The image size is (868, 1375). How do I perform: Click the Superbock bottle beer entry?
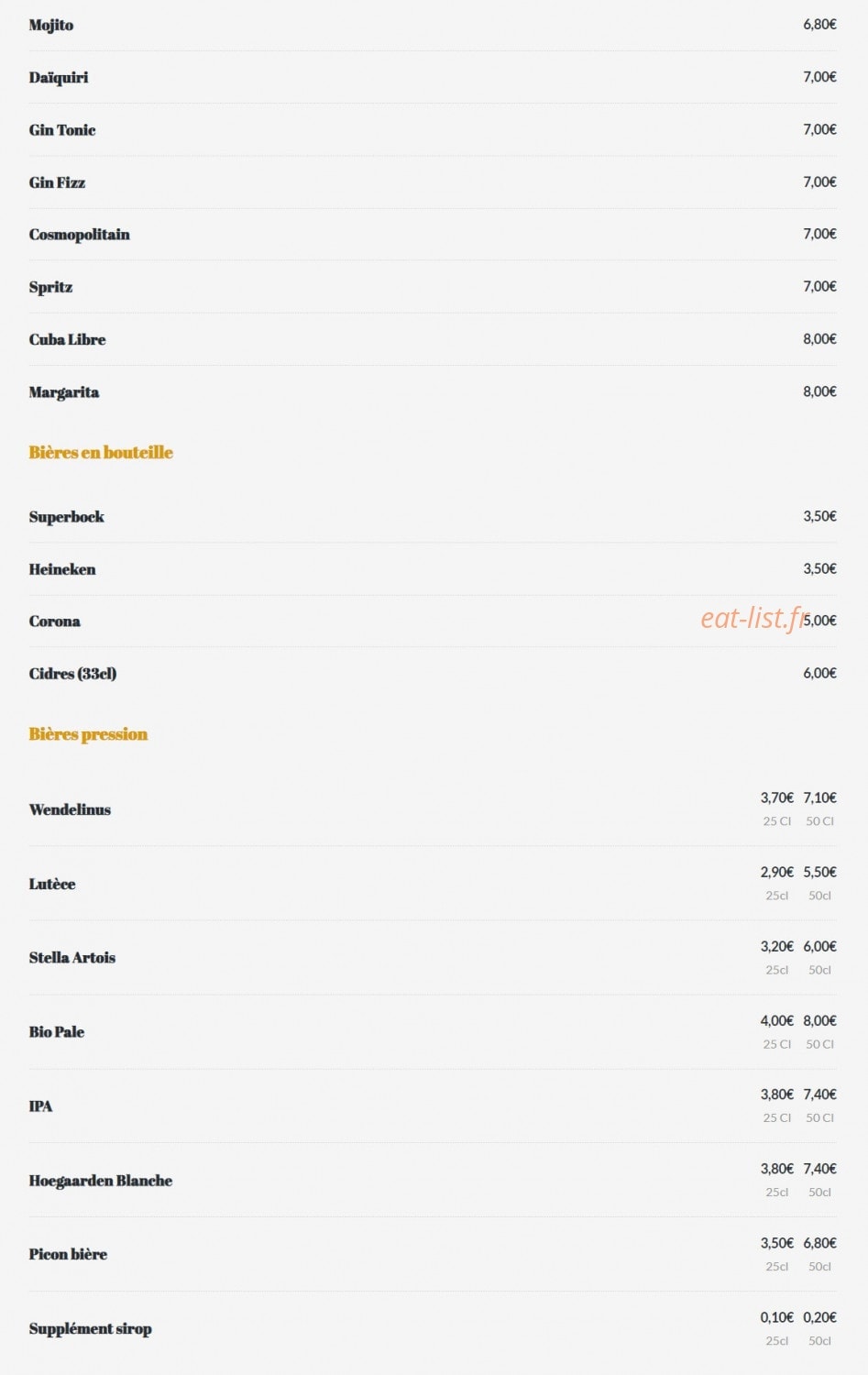pyautogui.click(x=66, y=516)
